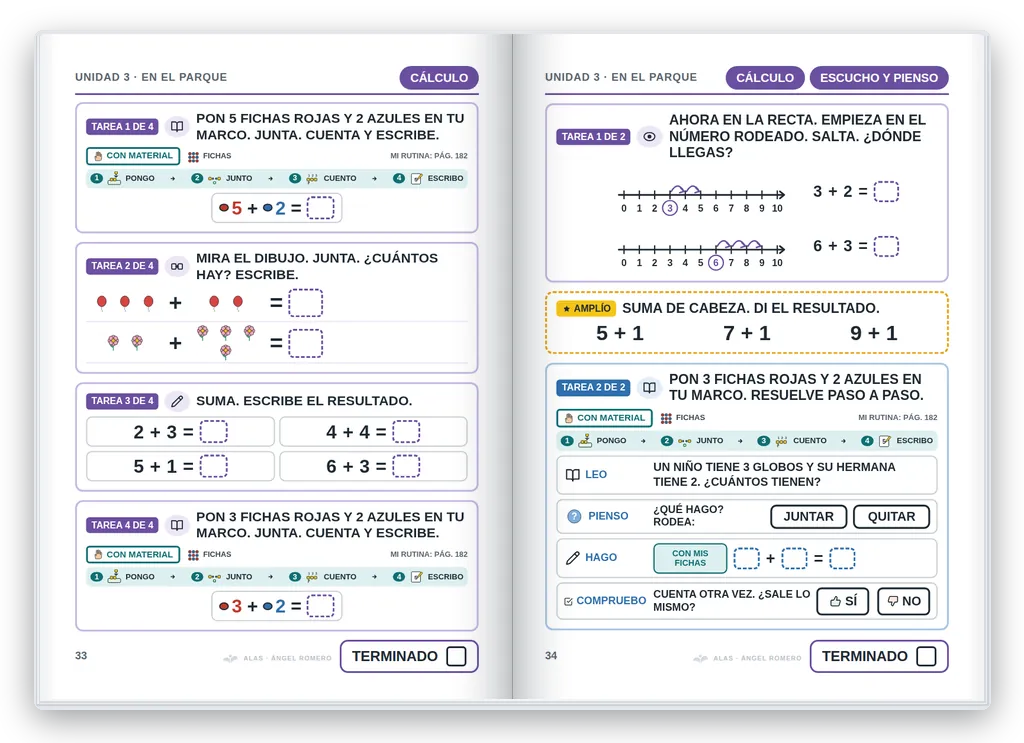The image size is (1024, 743).
Task: Click the book icon beside TAREA 1 DE 4
Action: click(x=177, y=126)
